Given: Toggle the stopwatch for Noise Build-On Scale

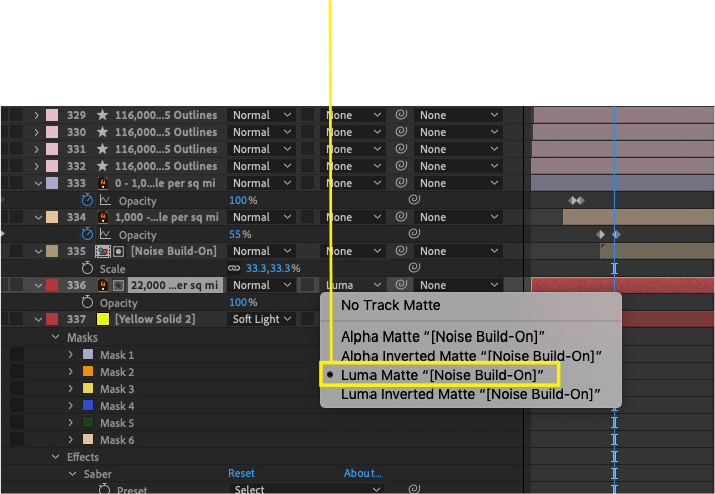Looking at the screenshot, I should (87, 268).
